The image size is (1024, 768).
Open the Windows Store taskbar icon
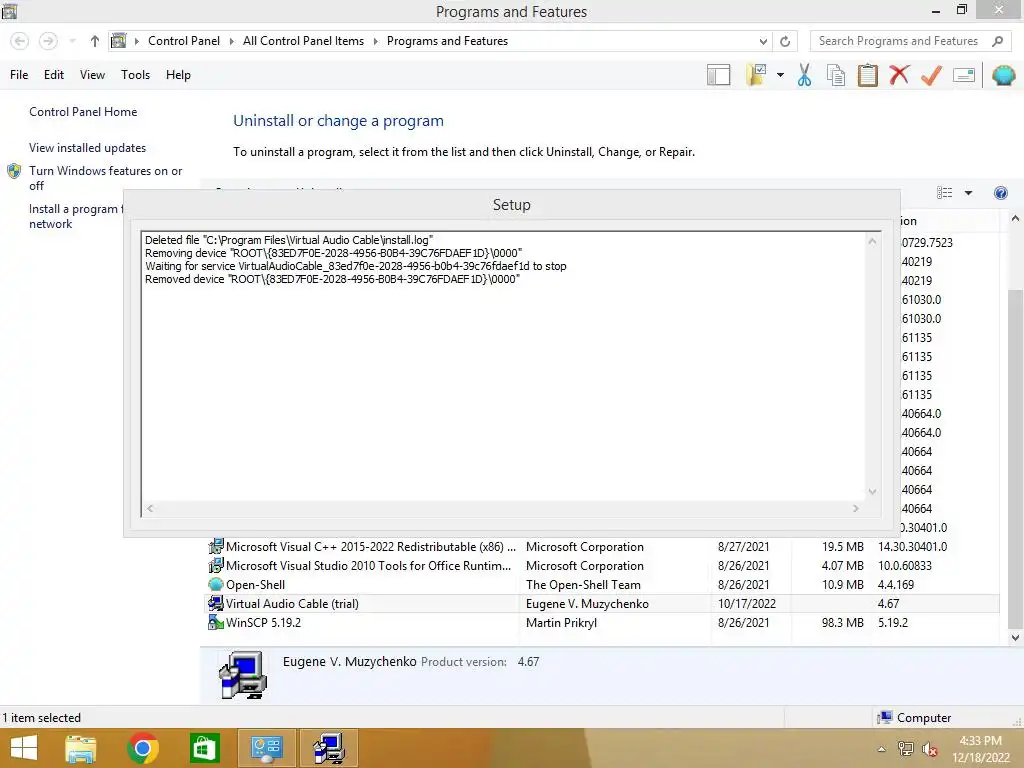coord(204,748)
